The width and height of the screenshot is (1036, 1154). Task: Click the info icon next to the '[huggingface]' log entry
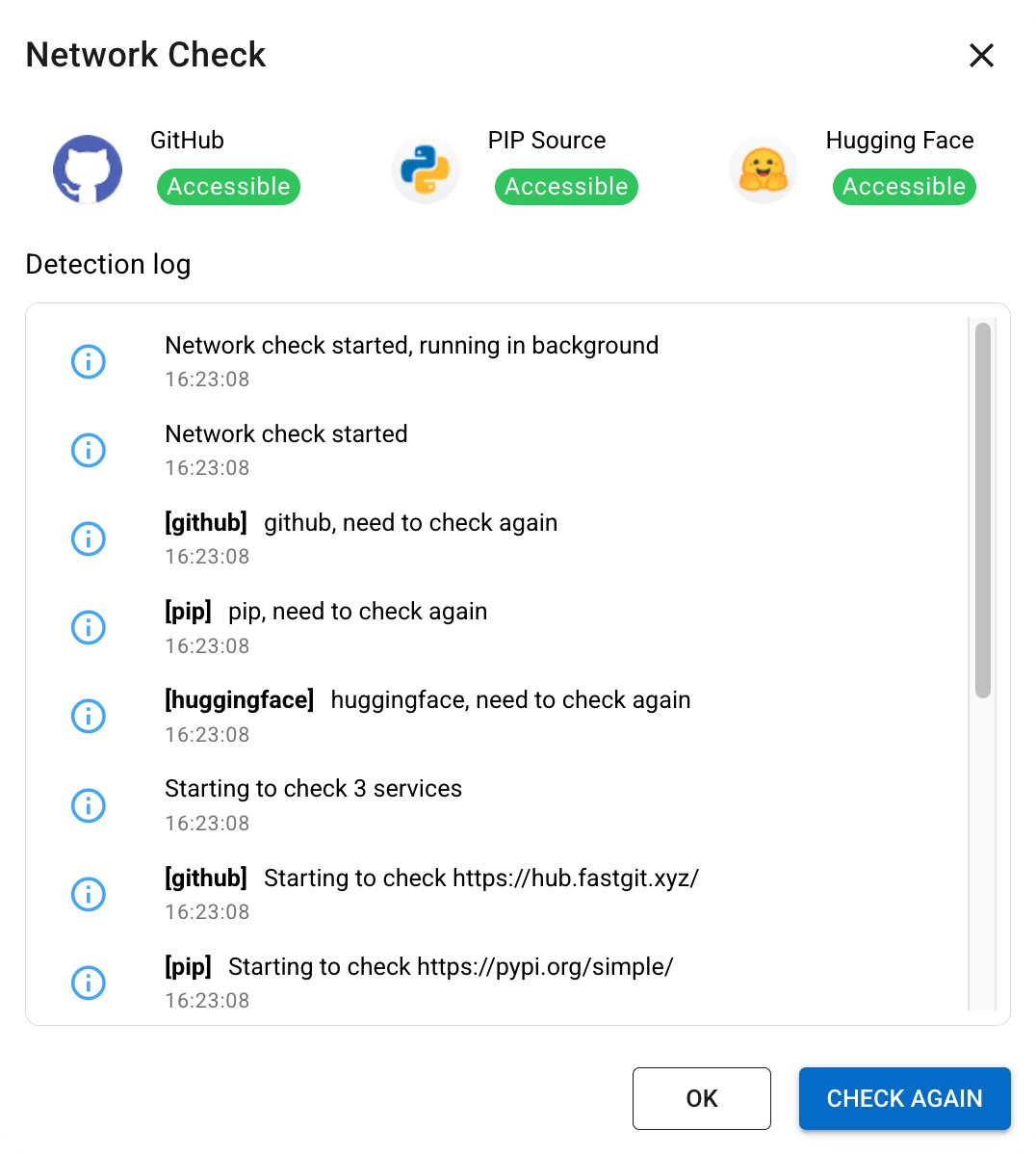(88, 716)
